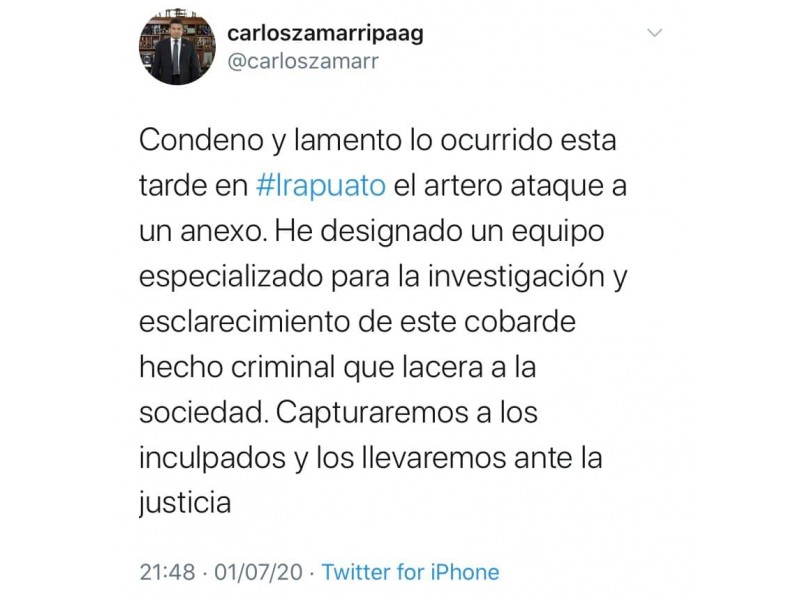Click the word sociedad in the tweet
Image resolution: width=800 pixels, height=600 pixels.
pos(204,413)
